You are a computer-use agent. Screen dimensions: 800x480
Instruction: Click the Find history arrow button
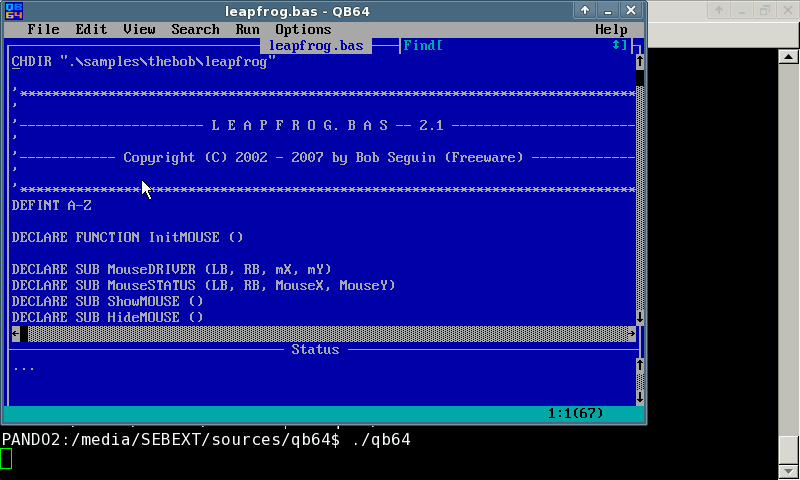tap(616, 45)
